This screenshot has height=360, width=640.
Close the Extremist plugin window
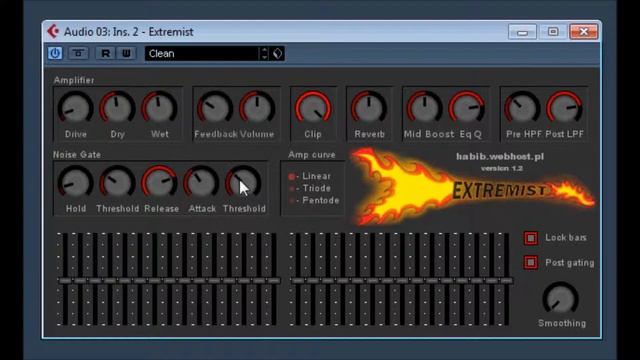click(x=584, y=32)
